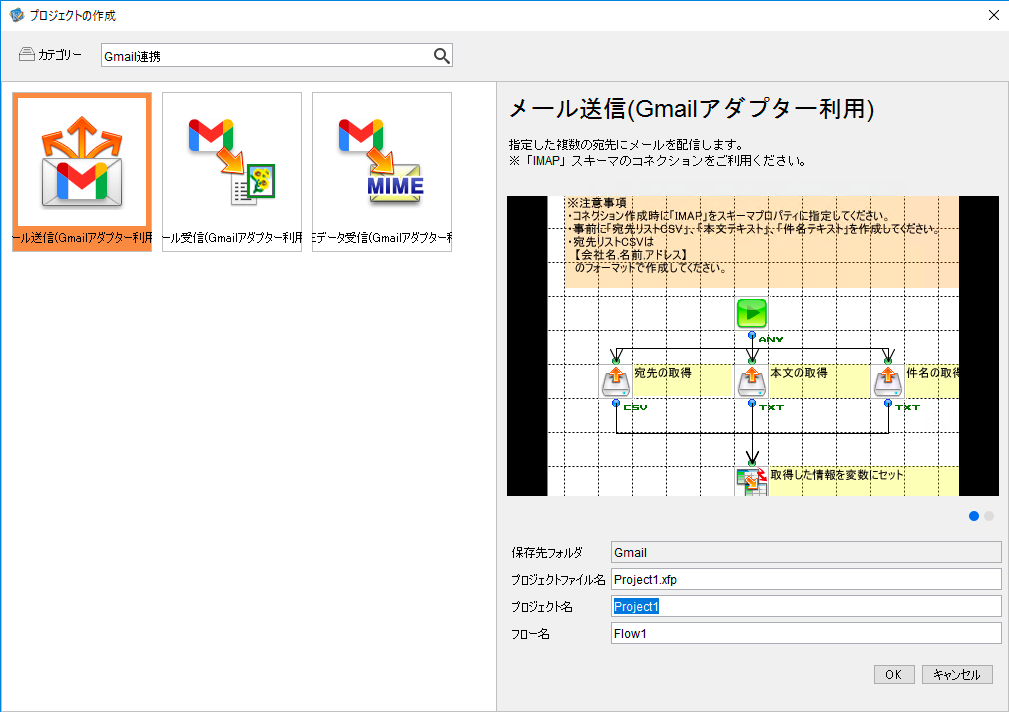The image size is (1009, 712).
Task: Click the ※注意事項 note text in preview
Action: (x=597, y=203)
